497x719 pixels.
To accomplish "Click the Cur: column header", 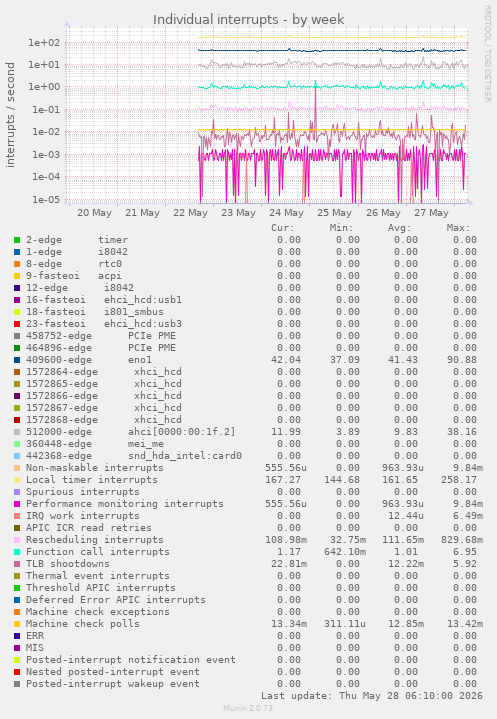I will click(283, 228).
